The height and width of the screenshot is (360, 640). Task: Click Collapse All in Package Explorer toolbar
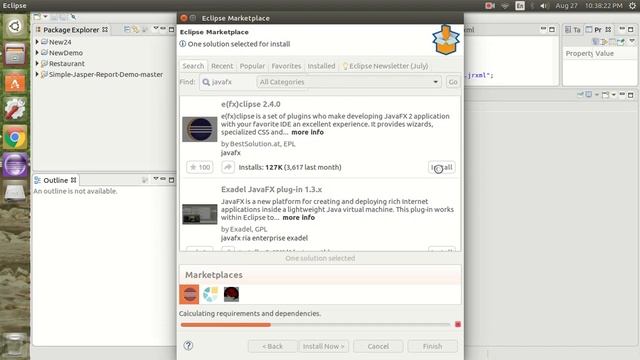click(127, 29)
